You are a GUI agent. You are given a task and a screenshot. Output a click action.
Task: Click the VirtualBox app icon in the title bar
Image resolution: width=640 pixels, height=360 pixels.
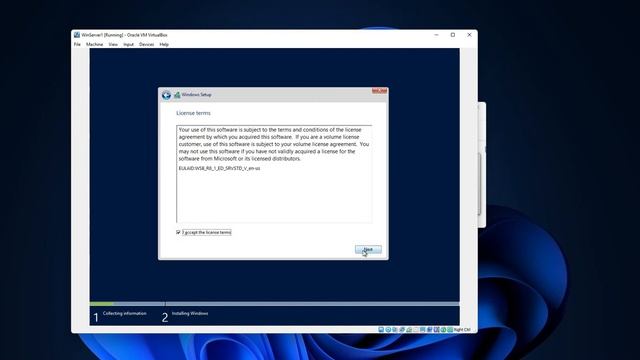point(77,35)
